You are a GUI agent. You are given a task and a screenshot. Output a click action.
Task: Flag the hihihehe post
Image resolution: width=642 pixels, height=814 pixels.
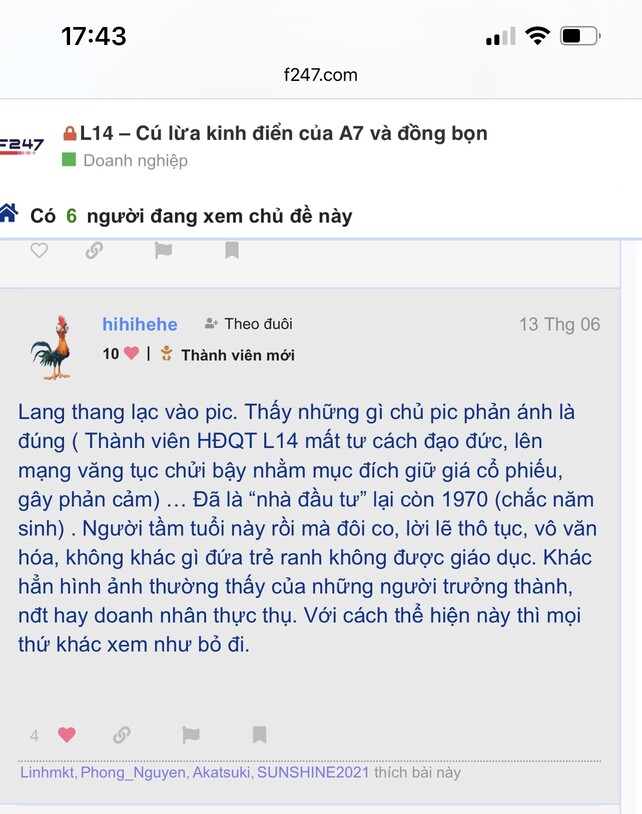[x=191, y=735]
